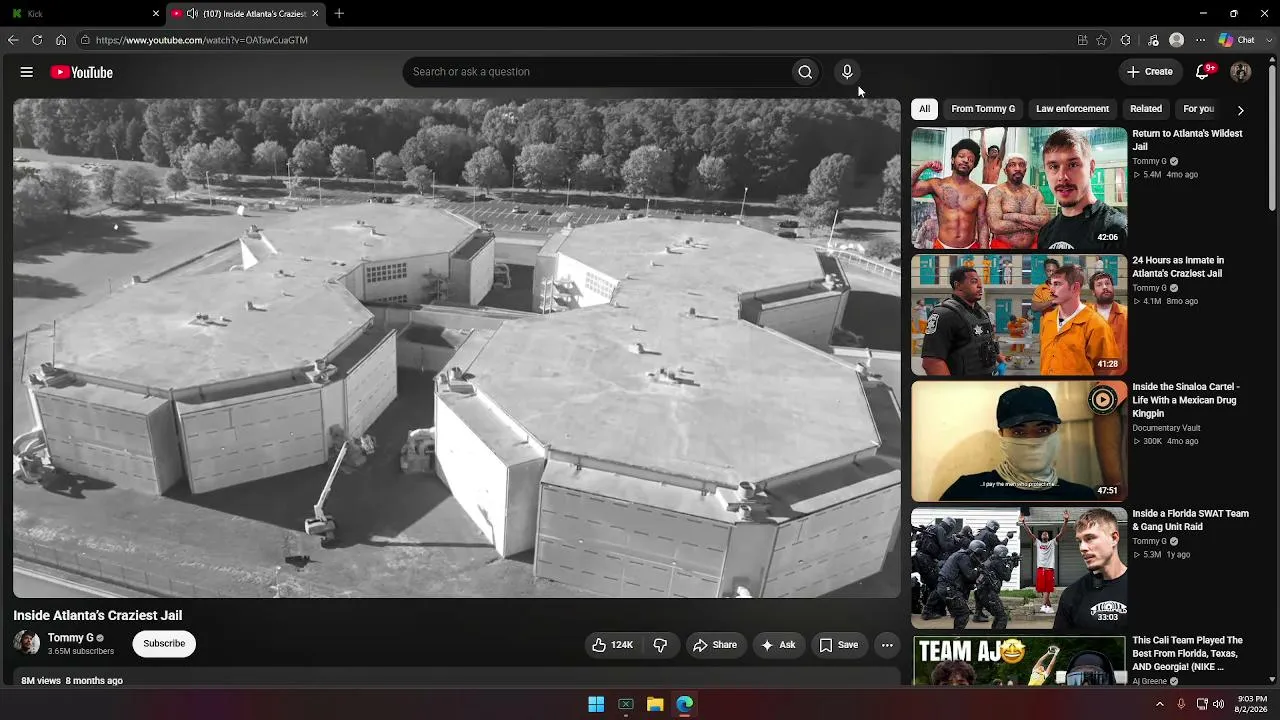Viewport: 1280px width, 720px height.
Task: Open volume settings in the system tray
Action: (x=1219, y=705)
